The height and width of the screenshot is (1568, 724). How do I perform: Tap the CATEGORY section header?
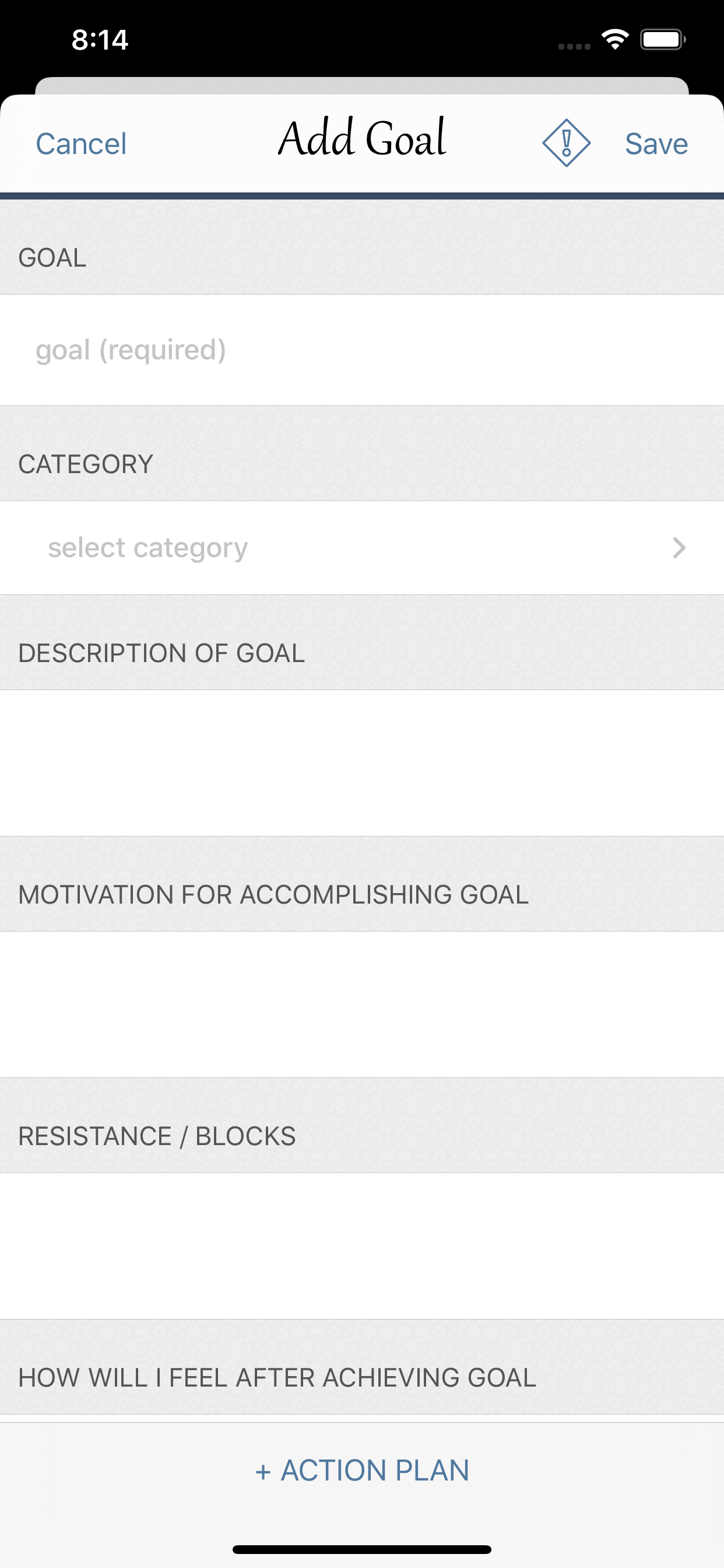(86, 464)
